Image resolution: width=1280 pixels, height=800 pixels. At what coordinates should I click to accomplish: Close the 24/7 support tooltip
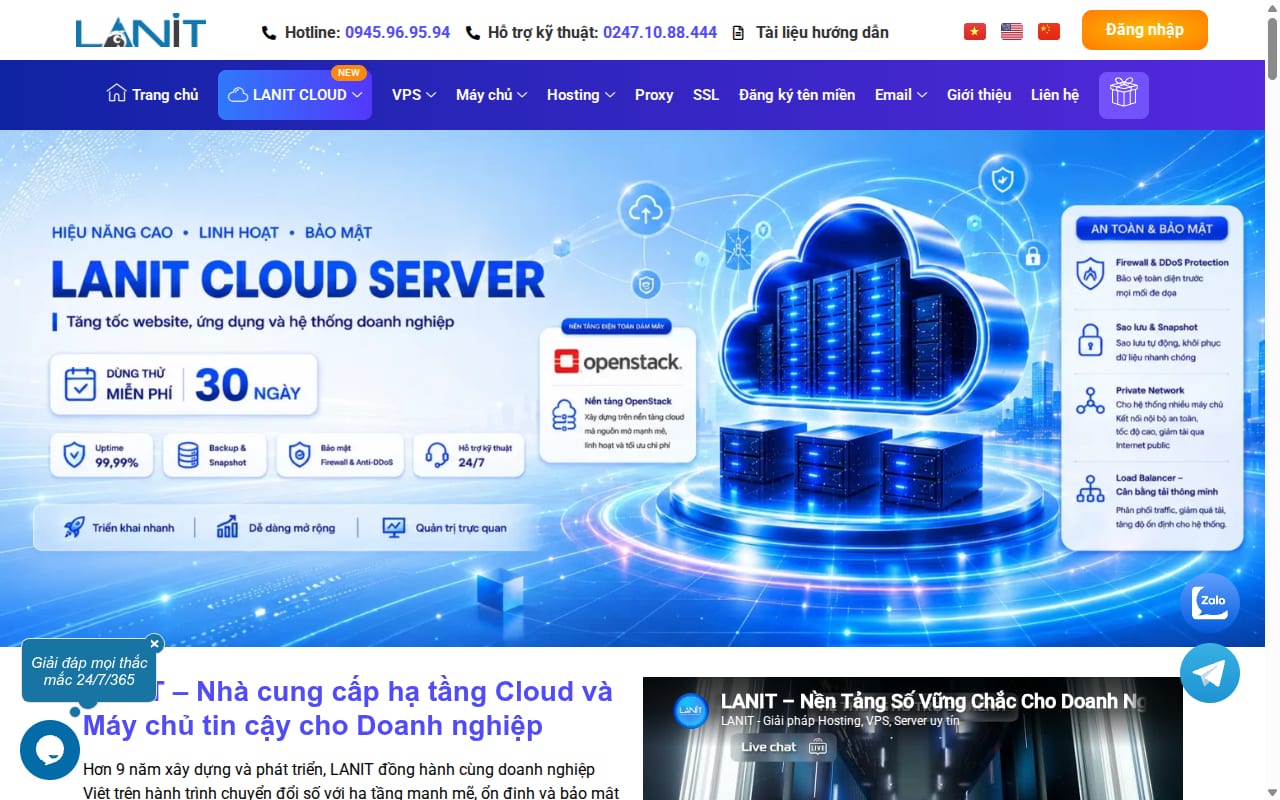pos(154,643)
